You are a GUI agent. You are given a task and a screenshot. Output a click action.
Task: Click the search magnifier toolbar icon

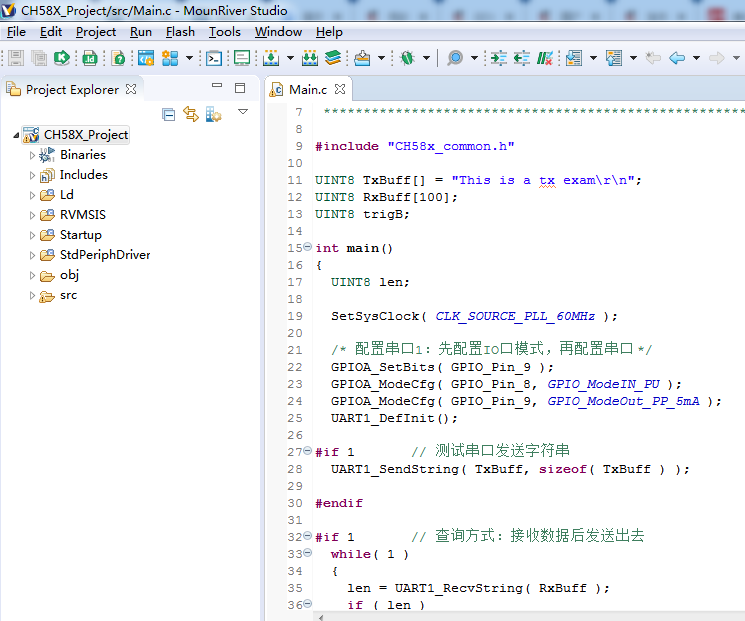[455, 58]
